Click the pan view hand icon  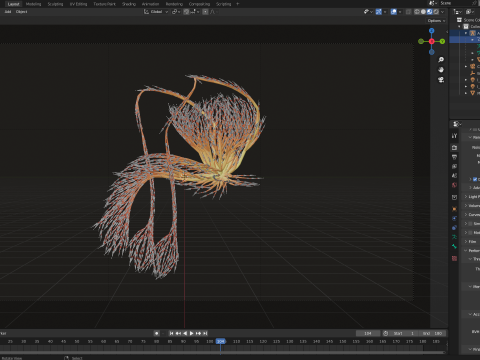pyautogui.click(x=441, y=70)
